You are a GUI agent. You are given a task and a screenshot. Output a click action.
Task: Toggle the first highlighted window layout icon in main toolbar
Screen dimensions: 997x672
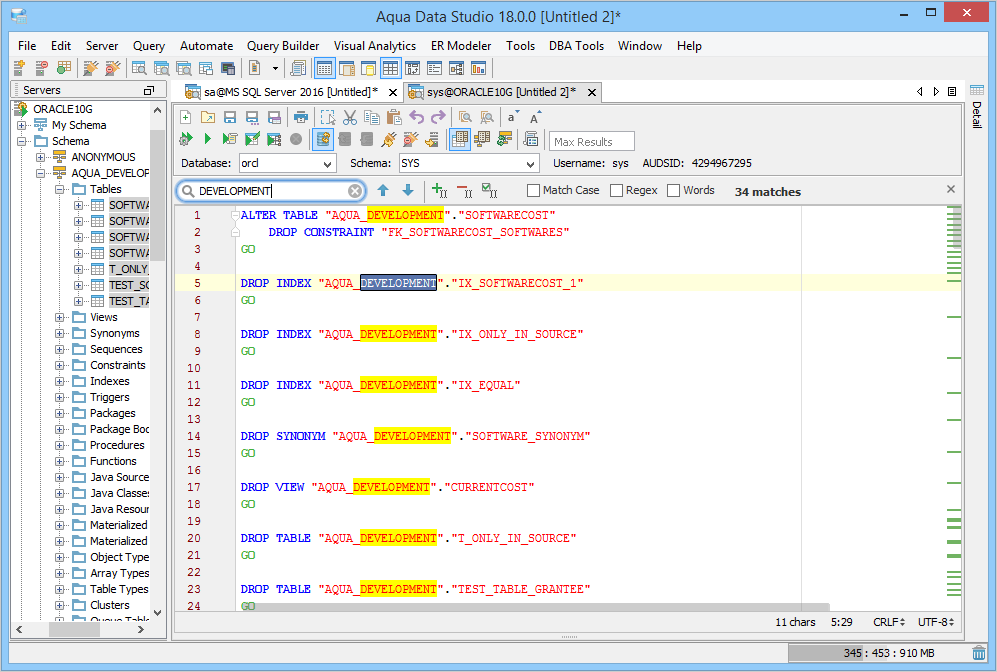pos(325,68)
